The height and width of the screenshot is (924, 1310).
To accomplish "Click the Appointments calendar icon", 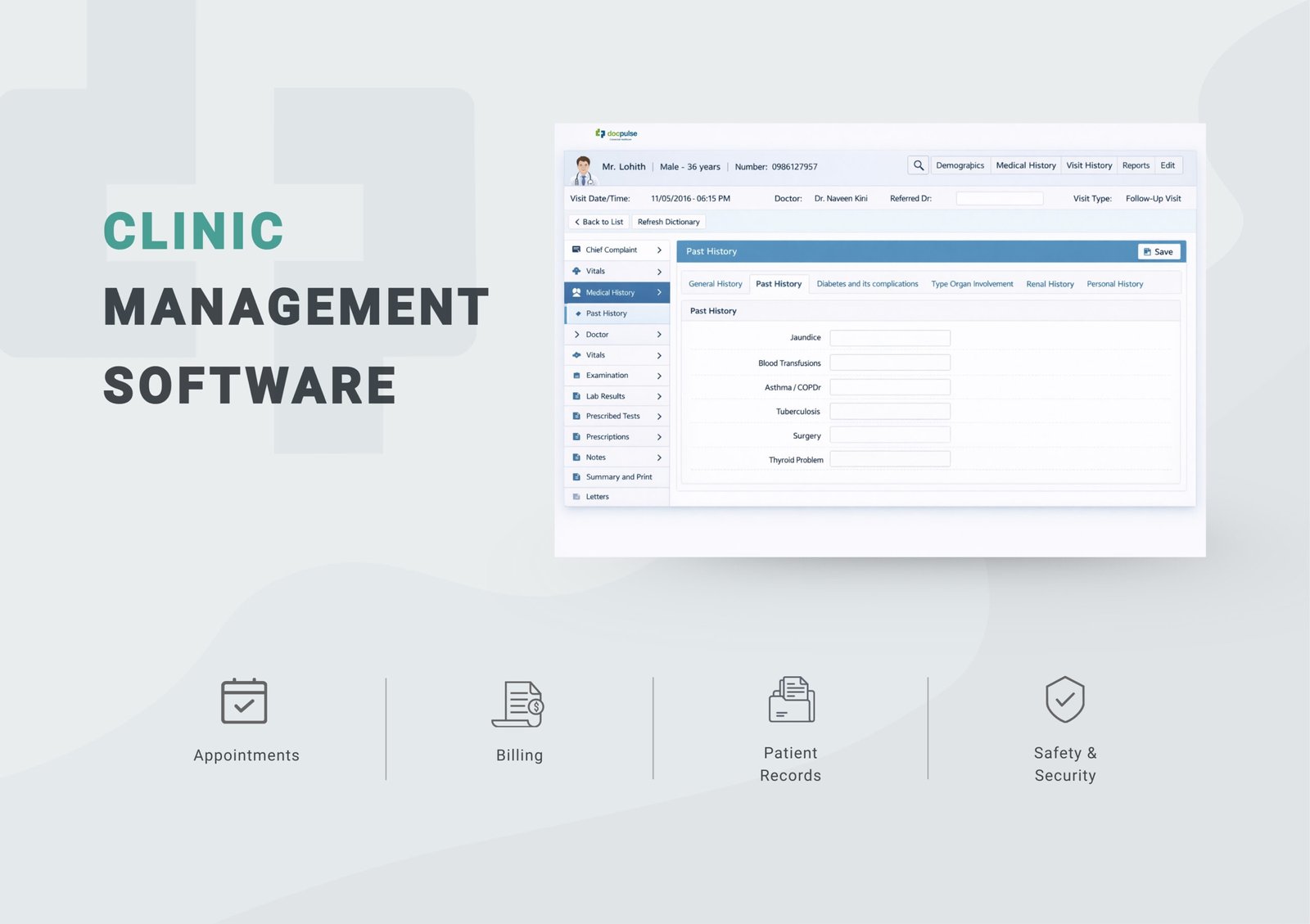I will [244, 701].
